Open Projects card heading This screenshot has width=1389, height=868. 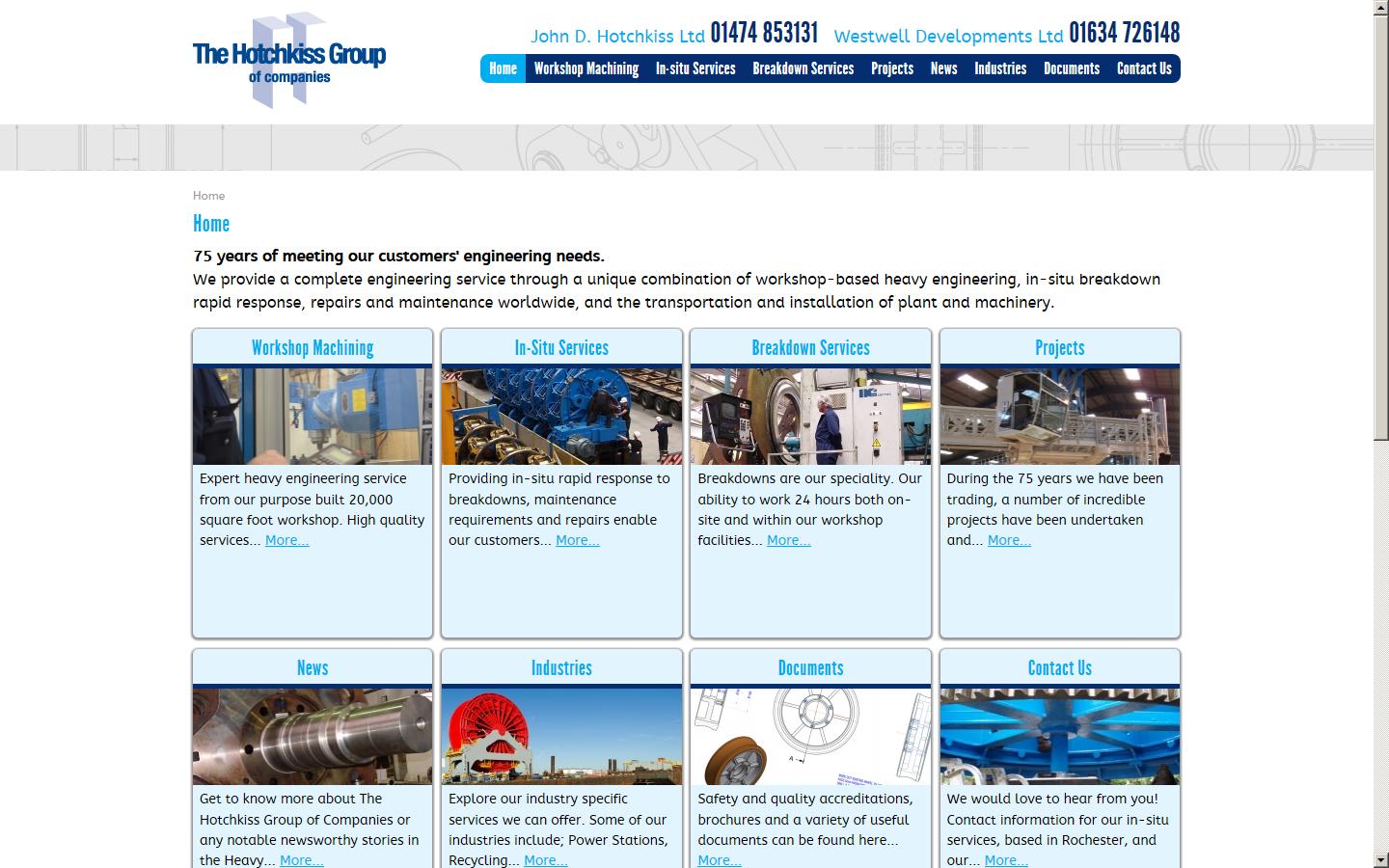[1060, 347]
